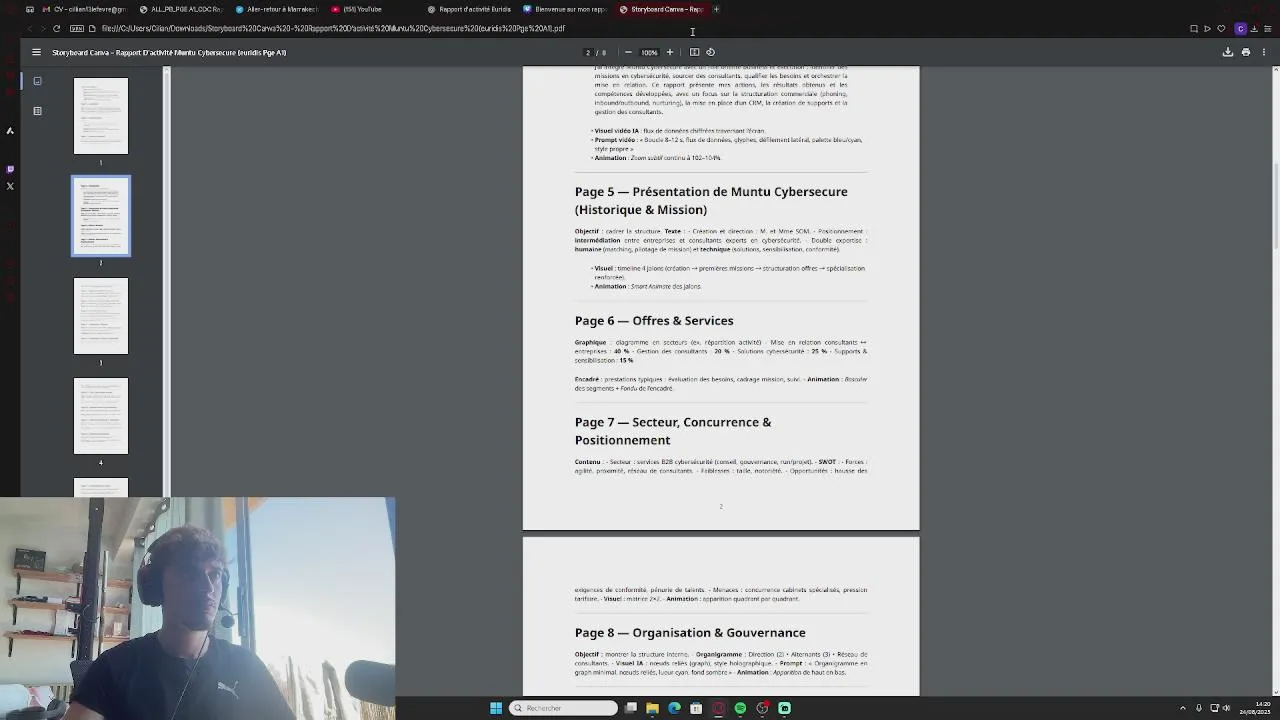Screen dimensions: 1280x720
Task: Open the Windows Start menu
Action: [x=496, y=708]
